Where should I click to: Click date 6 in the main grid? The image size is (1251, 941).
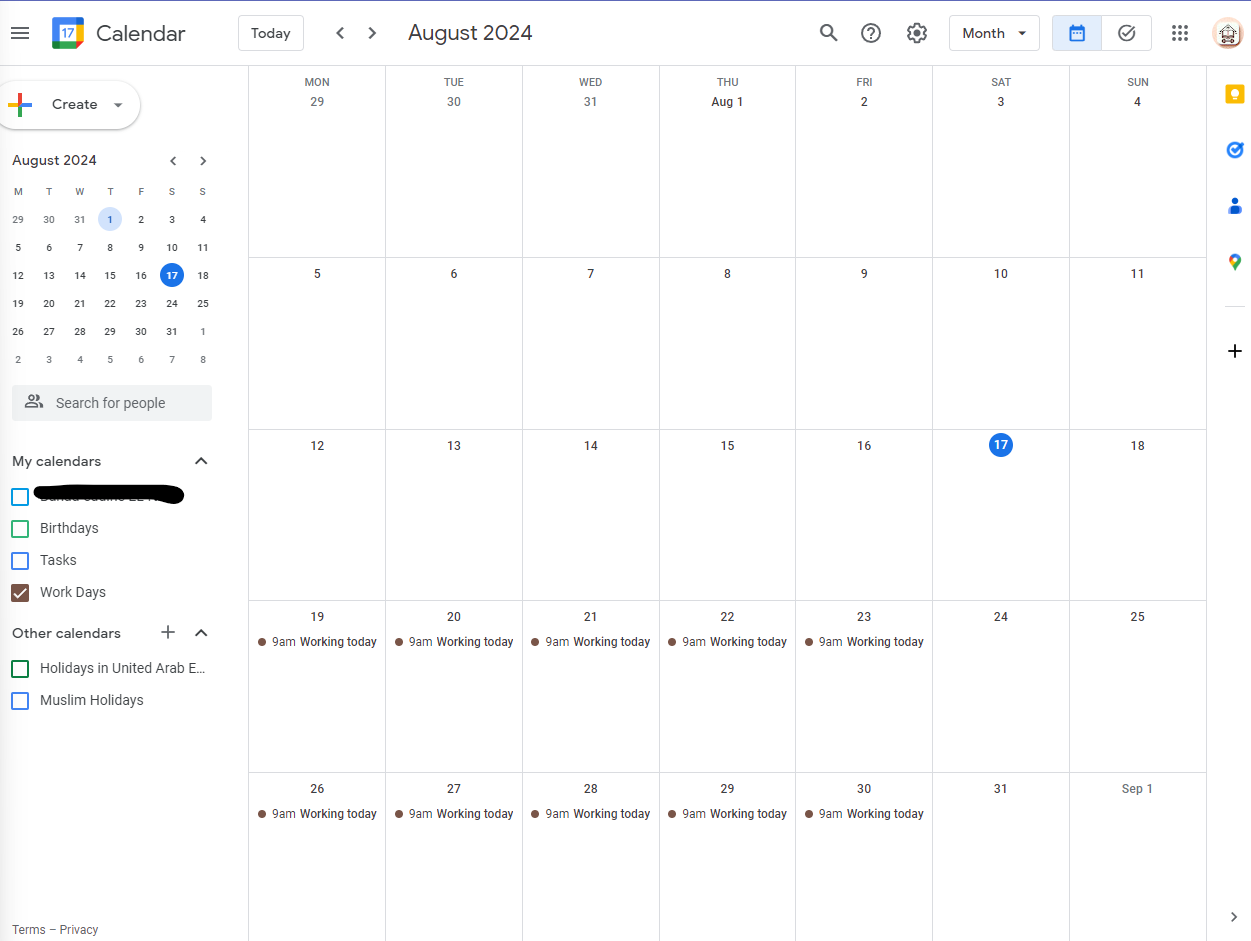[454, 274]
